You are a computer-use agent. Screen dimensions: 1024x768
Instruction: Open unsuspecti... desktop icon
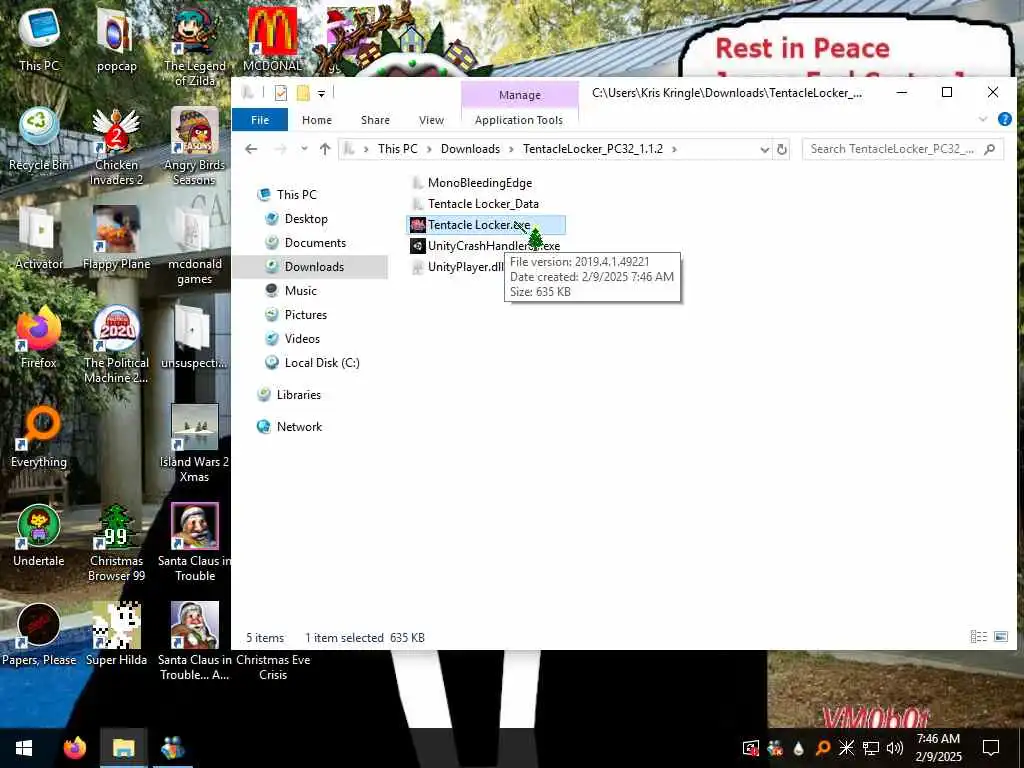195,337
